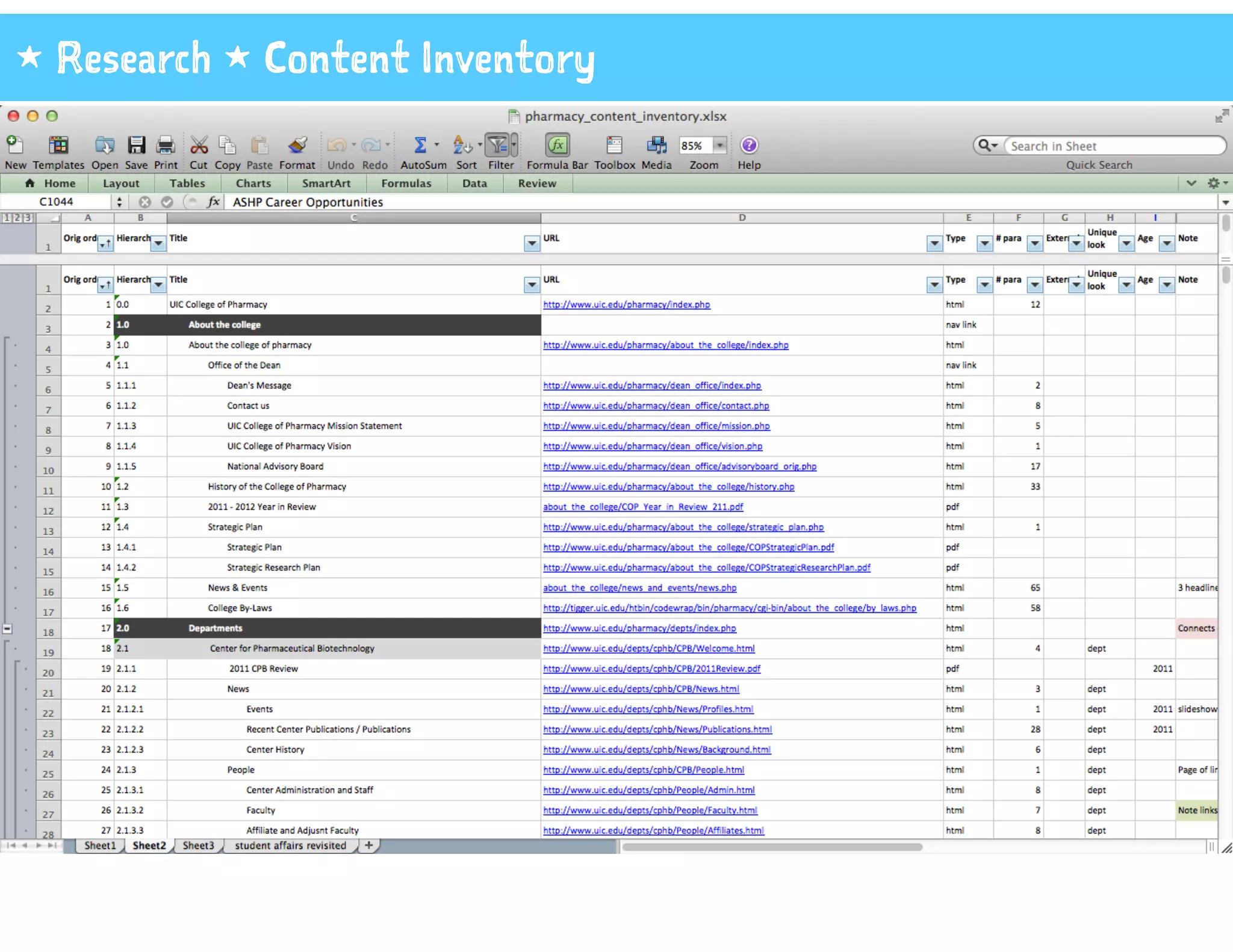Click the formula cancel X icon
The height and width of the screenshot is (952, 1233).
click(144, 202)
